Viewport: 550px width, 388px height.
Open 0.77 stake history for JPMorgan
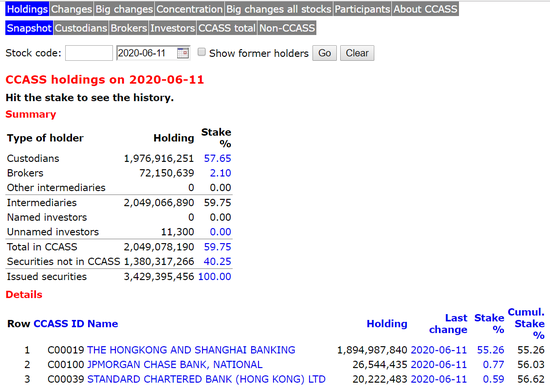493,365
